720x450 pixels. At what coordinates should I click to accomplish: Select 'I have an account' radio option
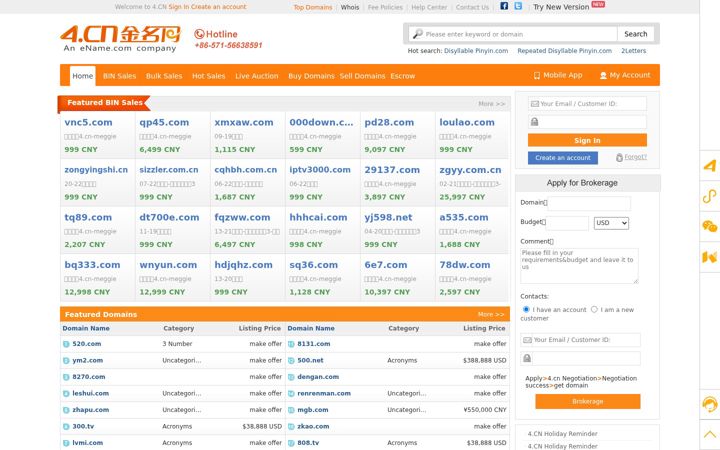point(526,309)
